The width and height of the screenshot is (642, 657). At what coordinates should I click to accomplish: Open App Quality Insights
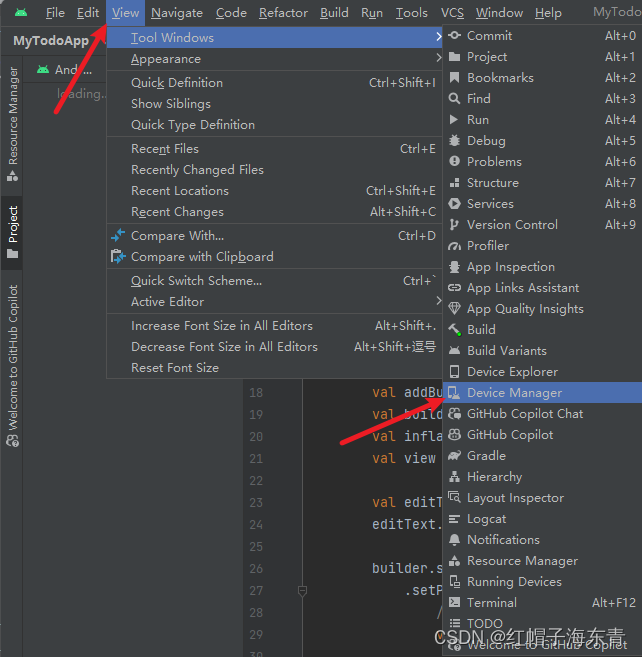click(542, 309)
